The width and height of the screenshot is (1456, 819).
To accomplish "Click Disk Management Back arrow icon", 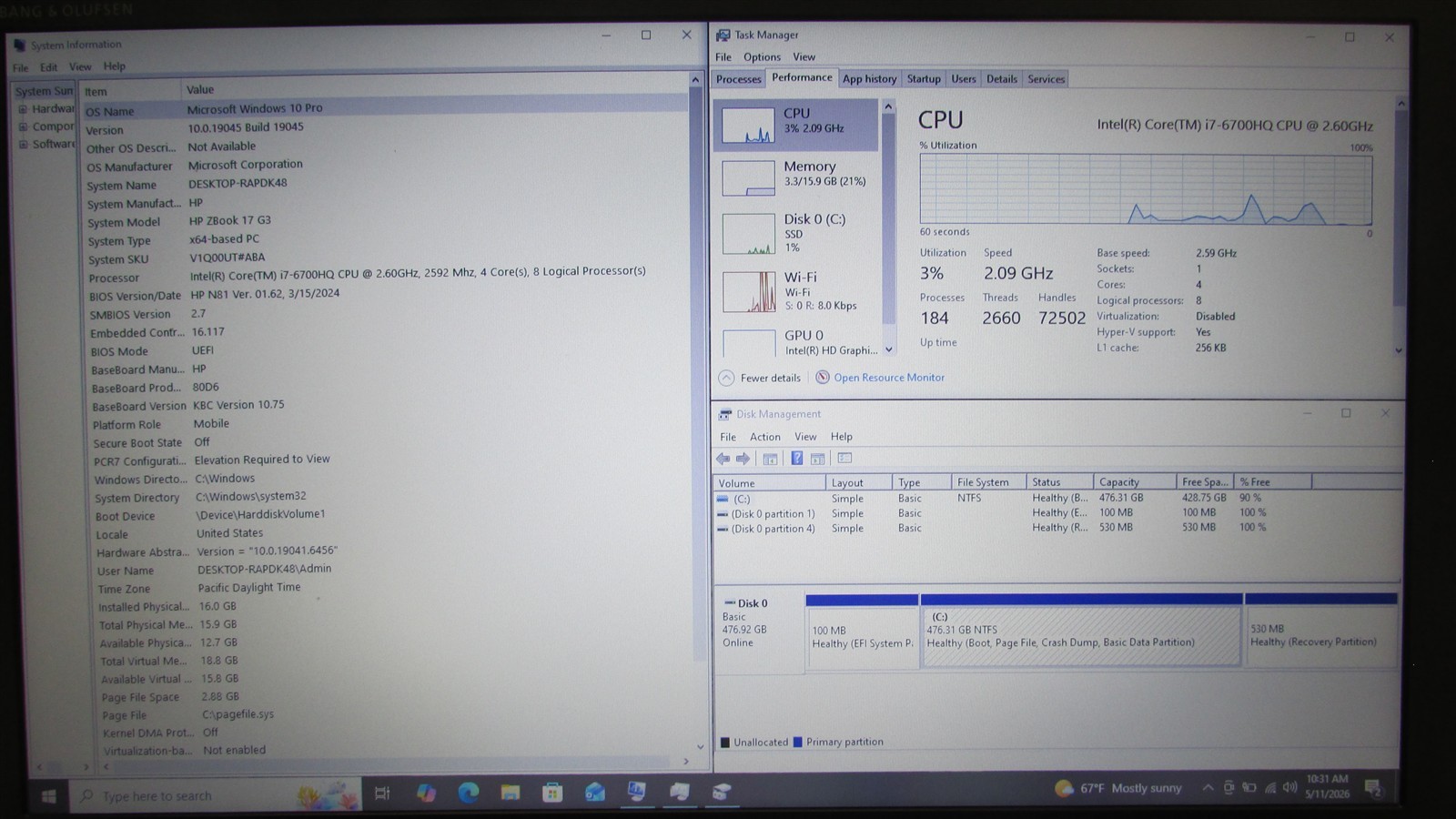I will point(723,459).
